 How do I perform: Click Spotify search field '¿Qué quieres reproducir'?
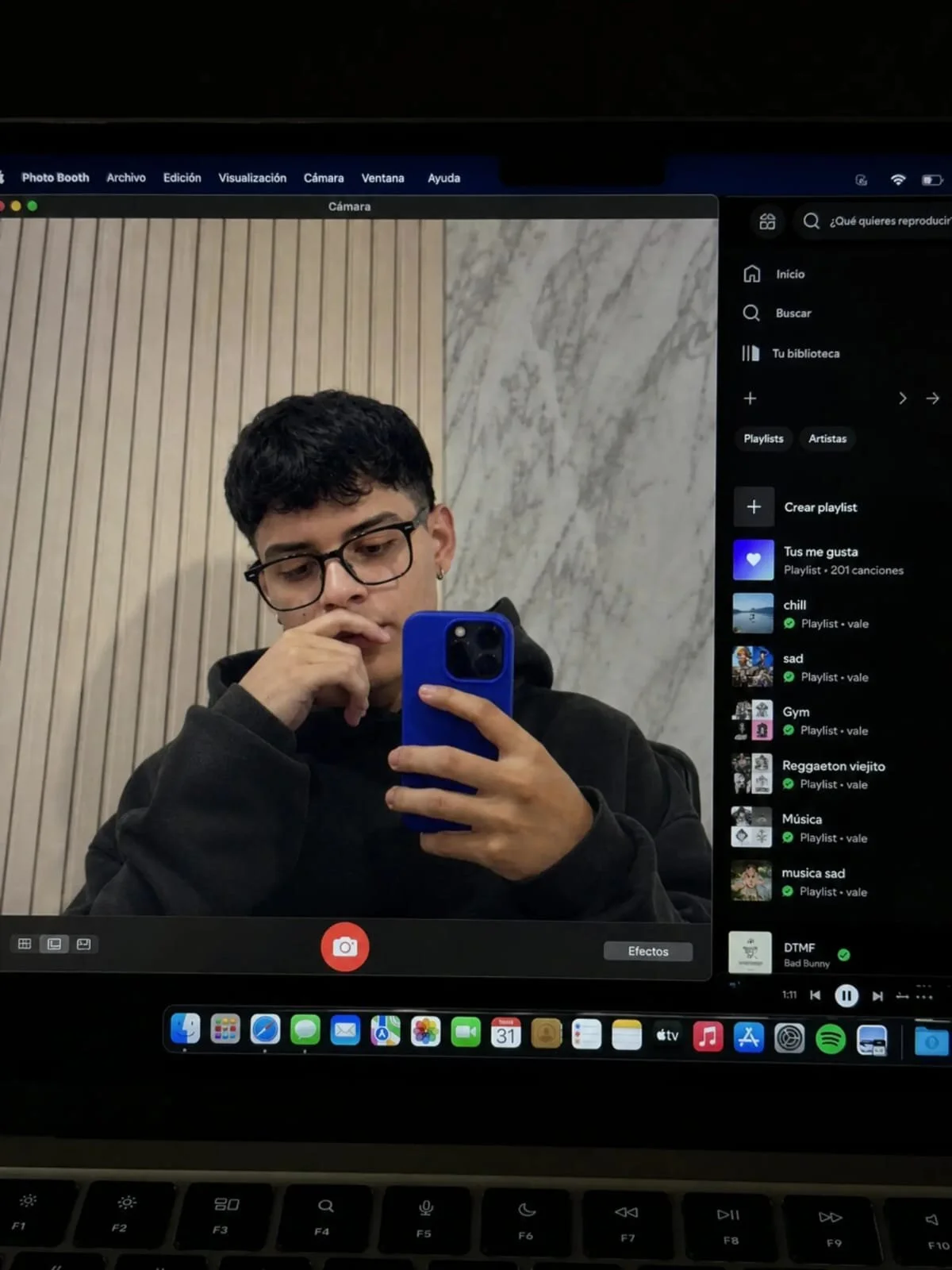877,221
